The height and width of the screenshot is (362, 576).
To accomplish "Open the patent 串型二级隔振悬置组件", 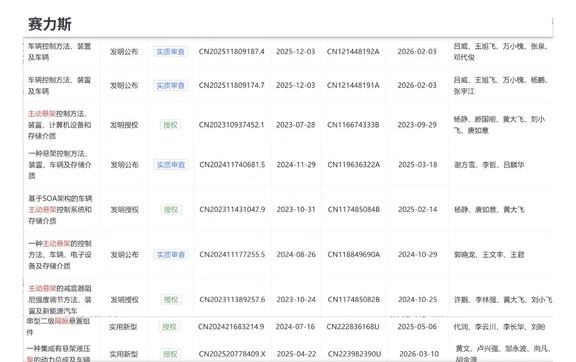I will pos(58,326).
